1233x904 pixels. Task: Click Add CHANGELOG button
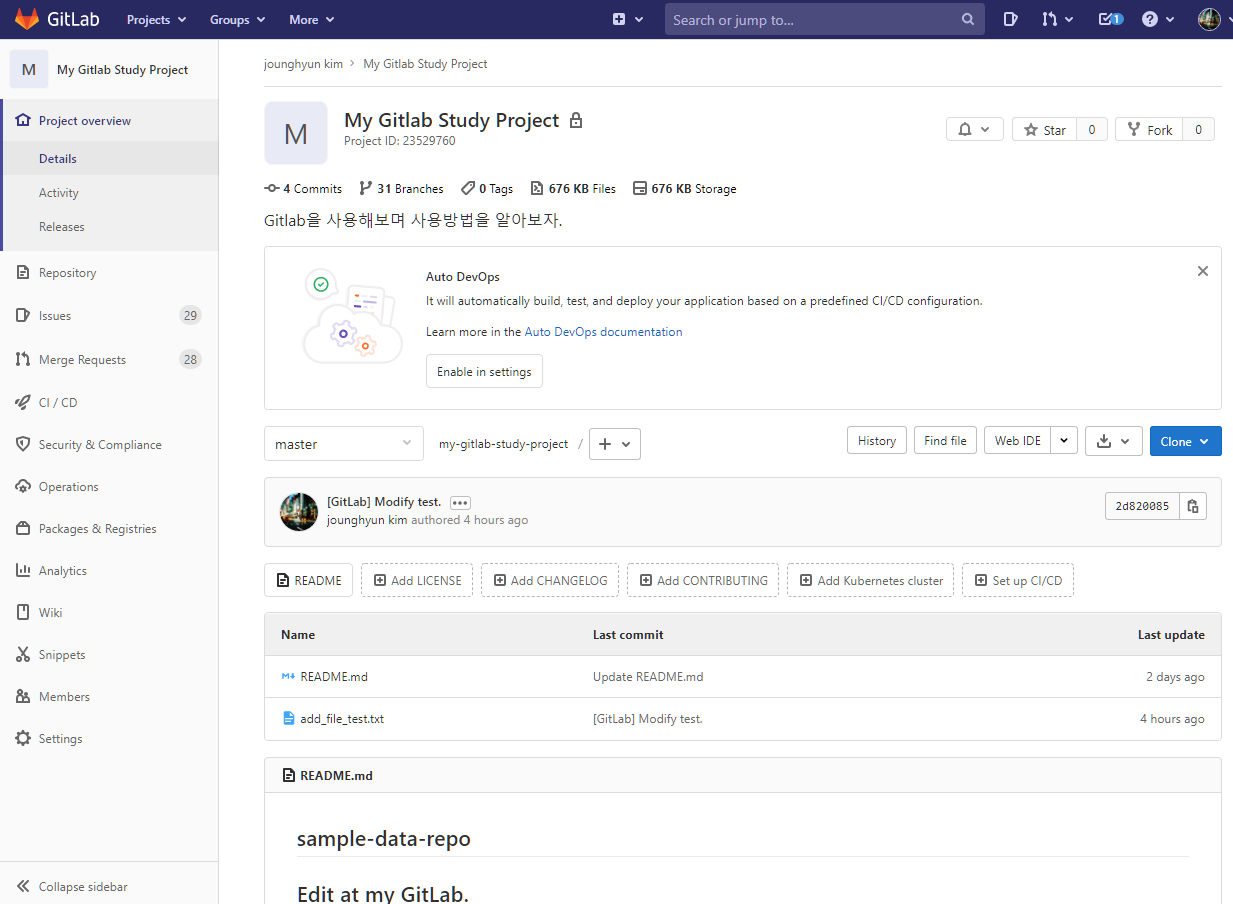(550, 580)
